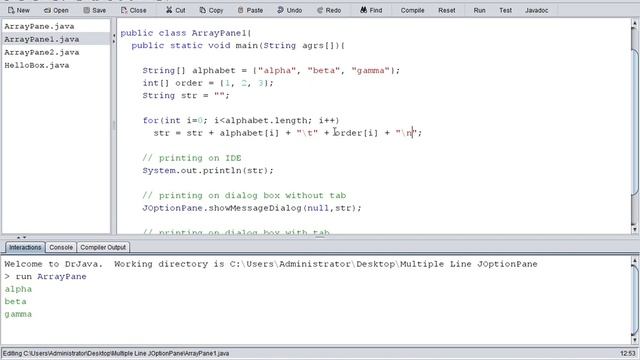Select ArrayPane1.java in file list
The width and height of the screenshot is (640, 360).
[42, 39]
